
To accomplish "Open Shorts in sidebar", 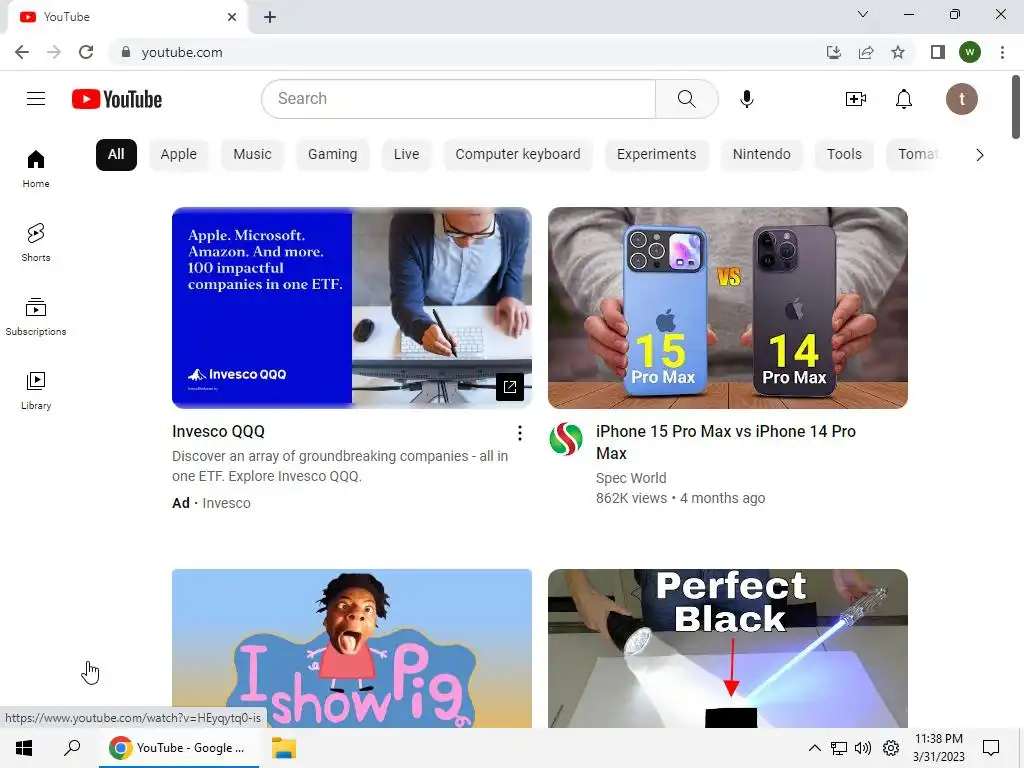I will 36,243.
